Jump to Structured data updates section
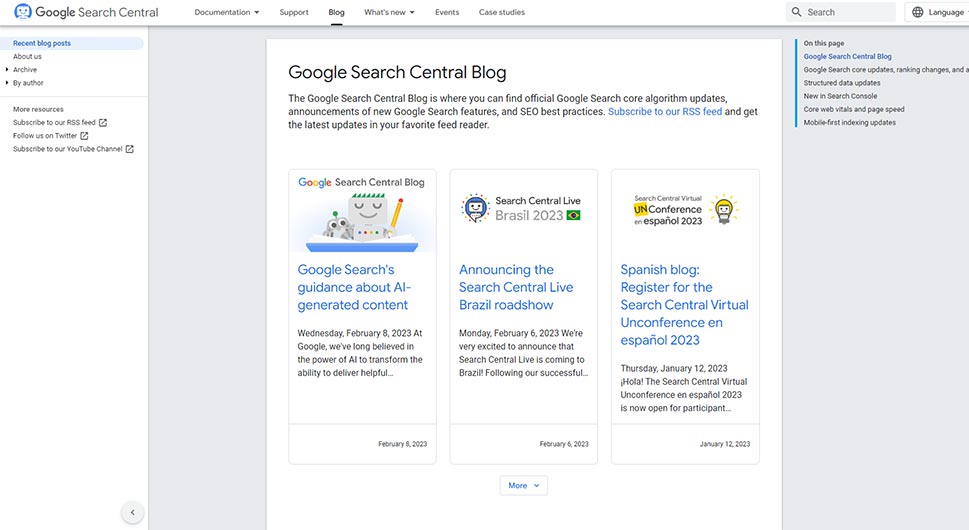969x530 pixels. point(842,83)
